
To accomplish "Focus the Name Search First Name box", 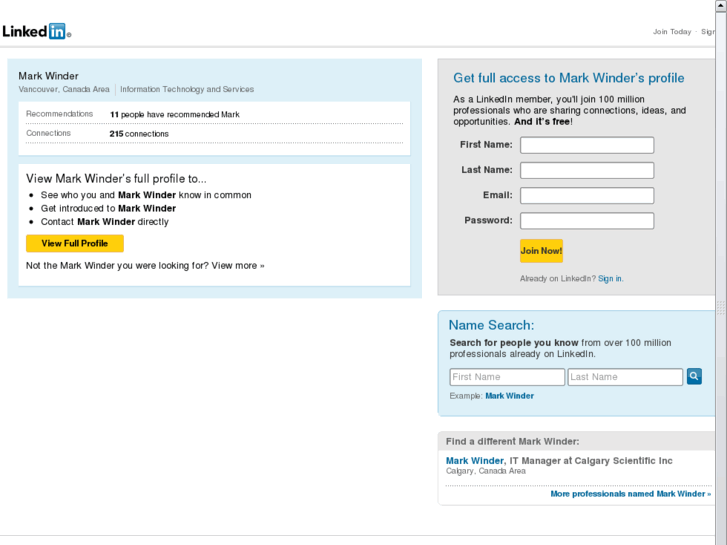I will click(x=507, y=377).
